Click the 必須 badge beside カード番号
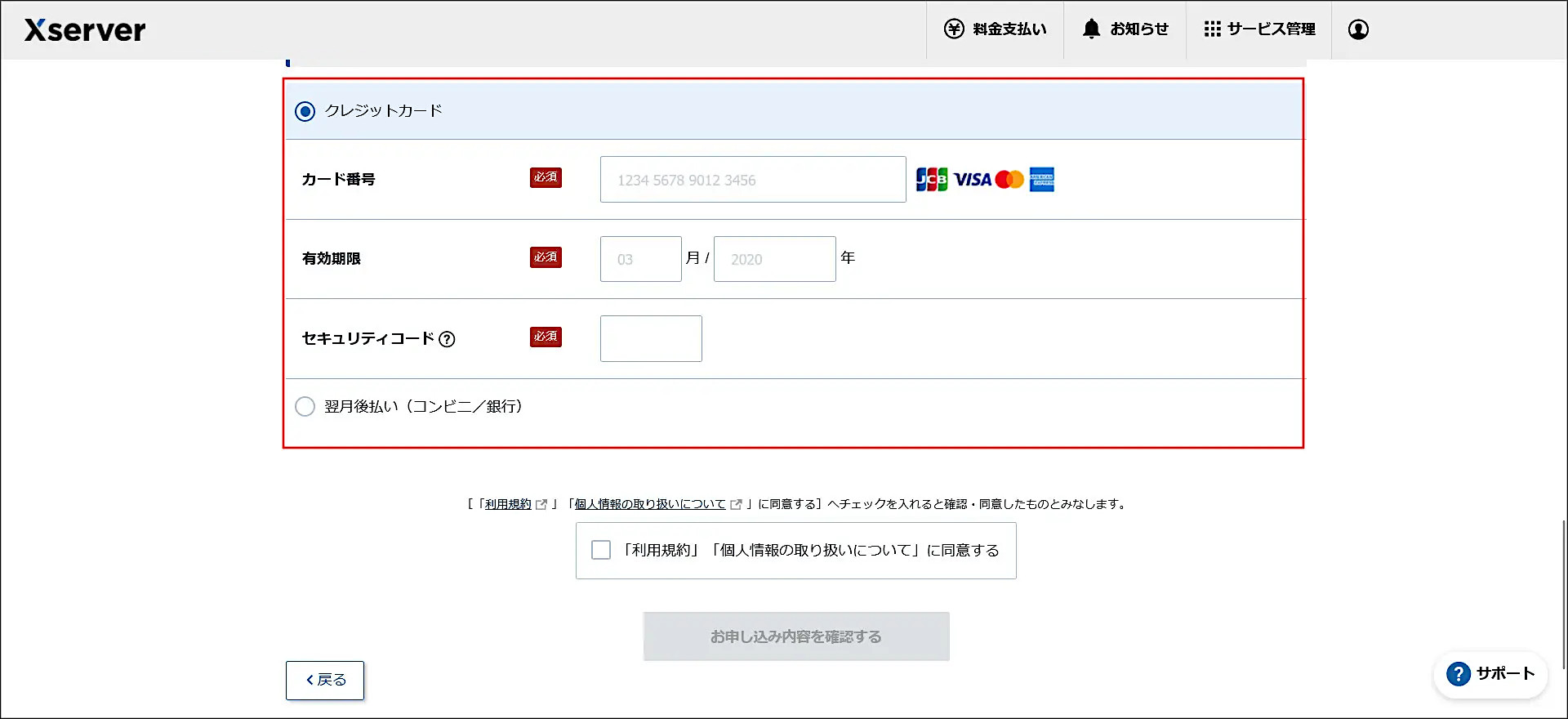This screenshot has height=719, width=1568. coord(546,177)
